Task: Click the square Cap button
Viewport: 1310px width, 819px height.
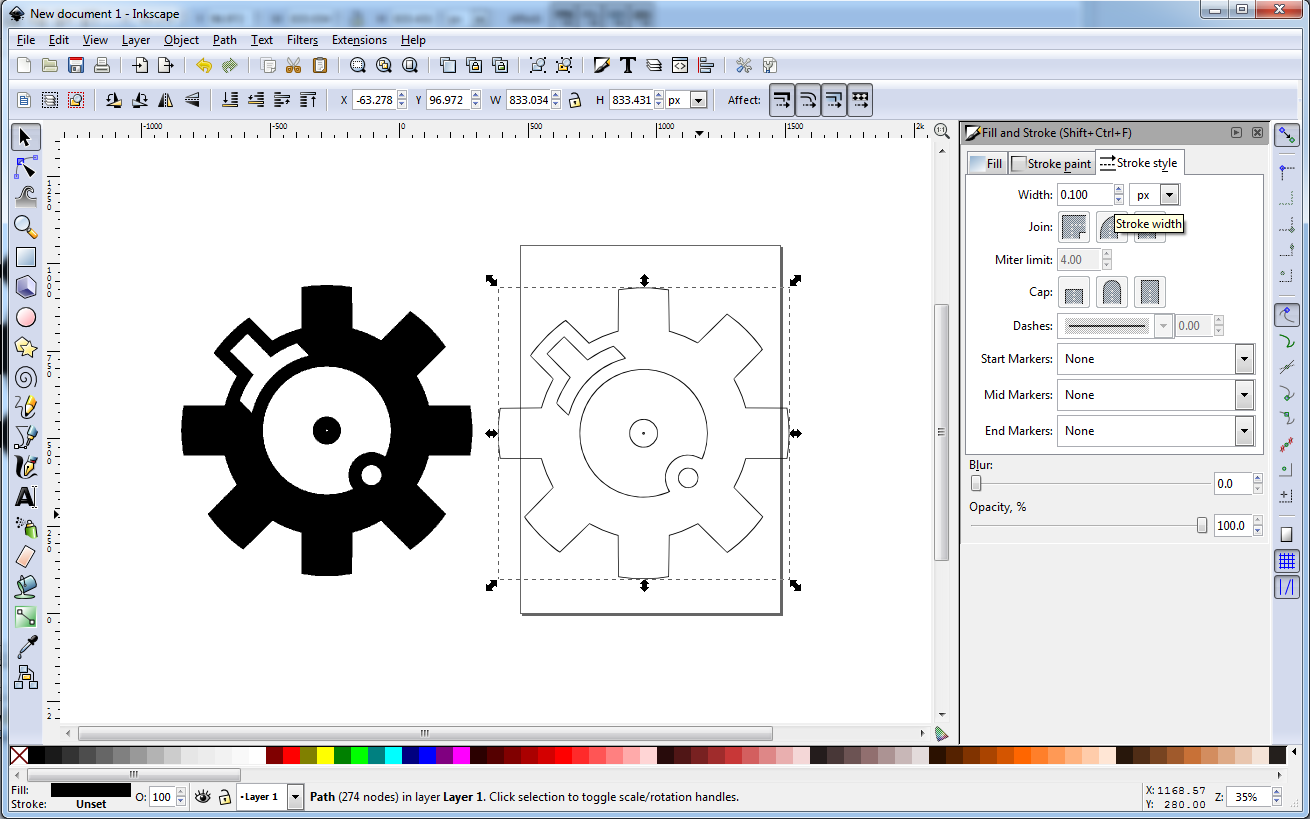Action: (x=1149, y=291)
